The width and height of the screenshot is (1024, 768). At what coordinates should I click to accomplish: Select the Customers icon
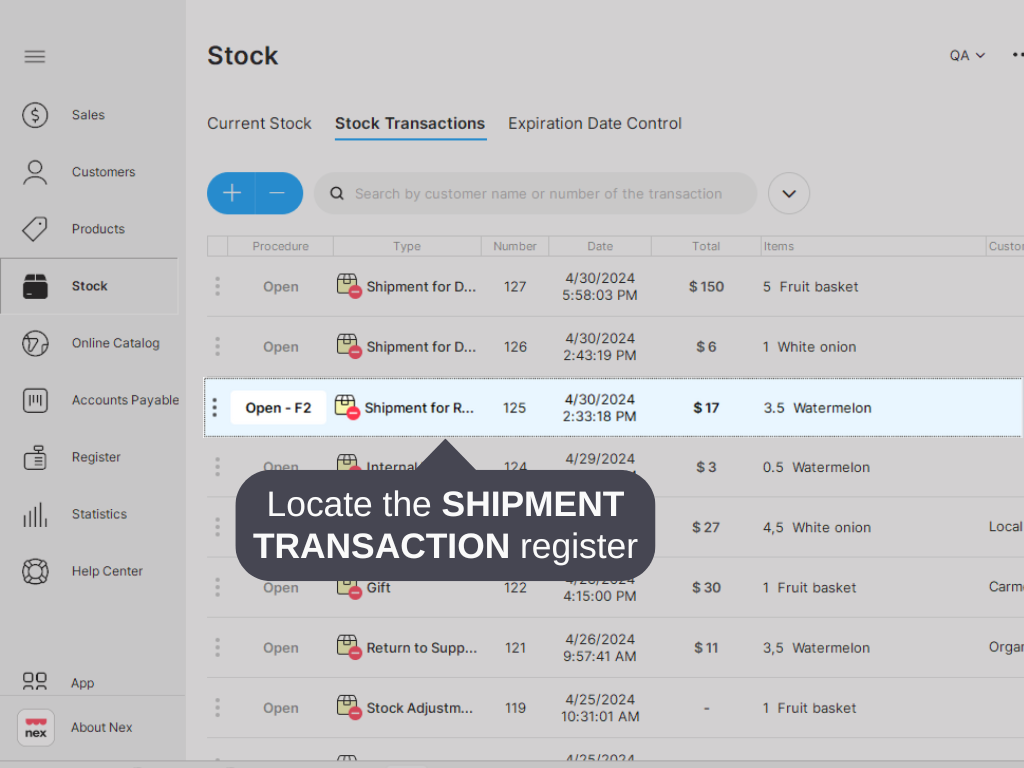(x=35, y=172)
